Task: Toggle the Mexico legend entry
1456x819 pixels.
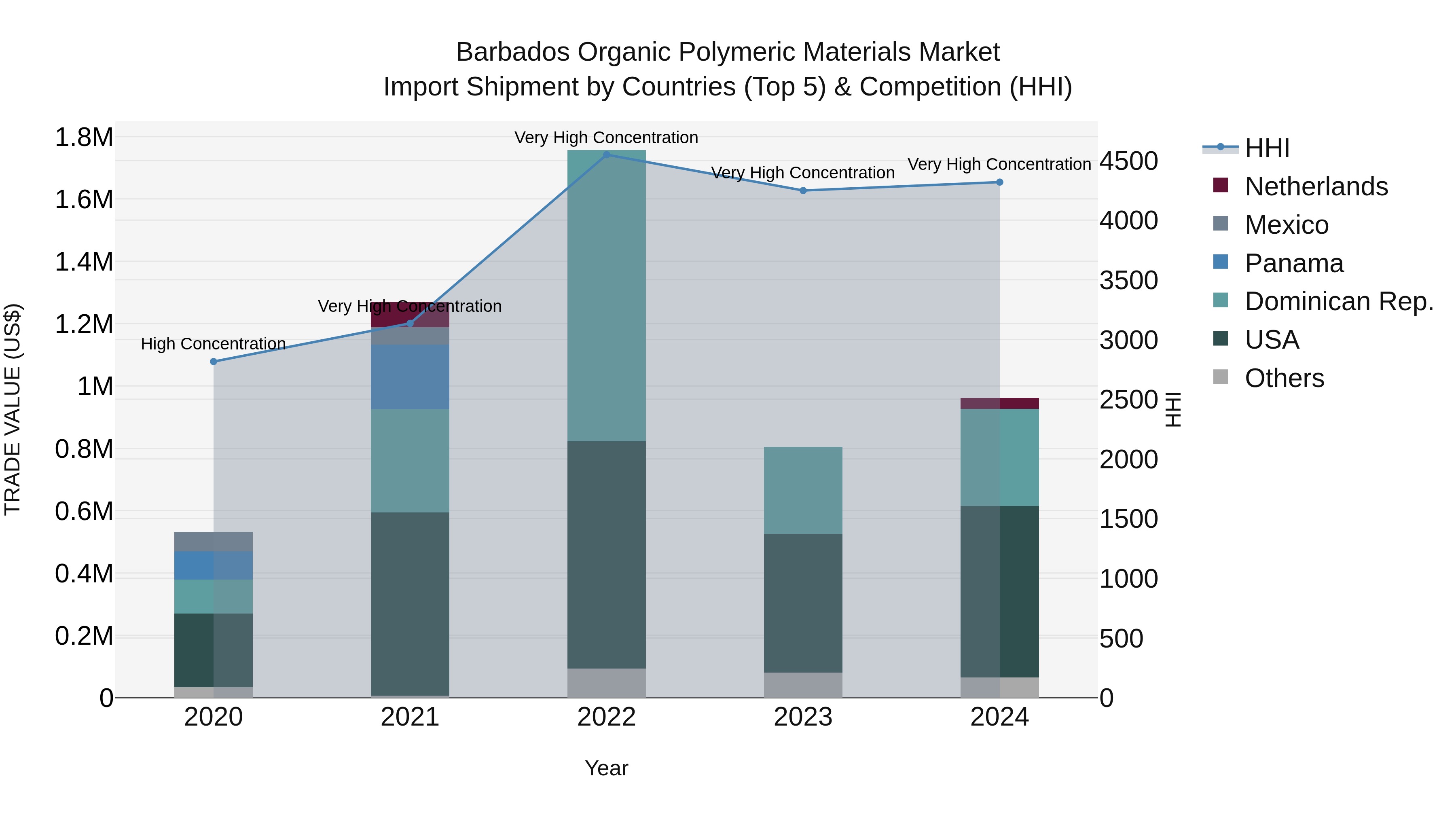Action: (1271, 225)
